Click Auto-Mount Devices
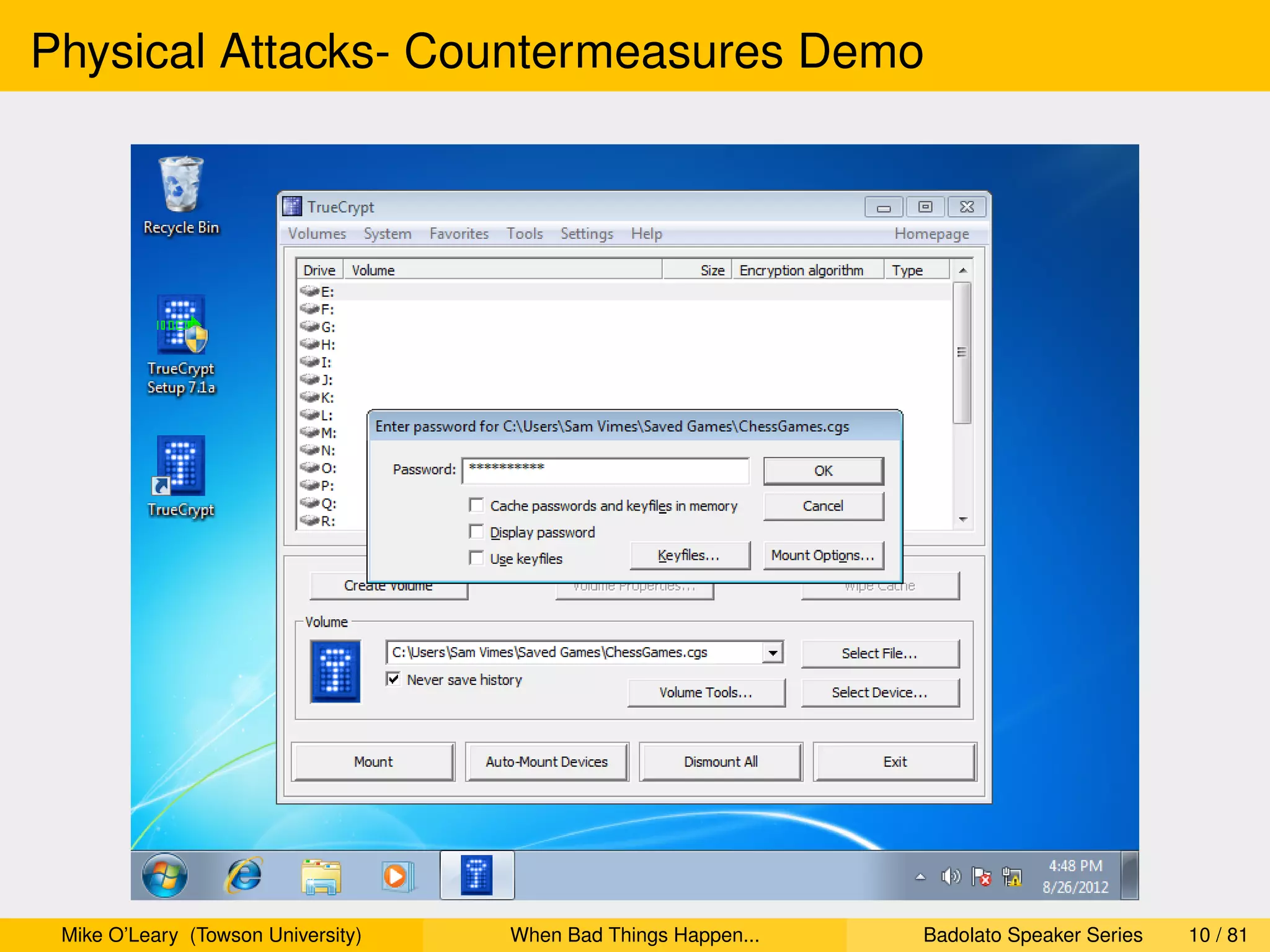This screenshot has width=1270, height=952. click(547, 762)
